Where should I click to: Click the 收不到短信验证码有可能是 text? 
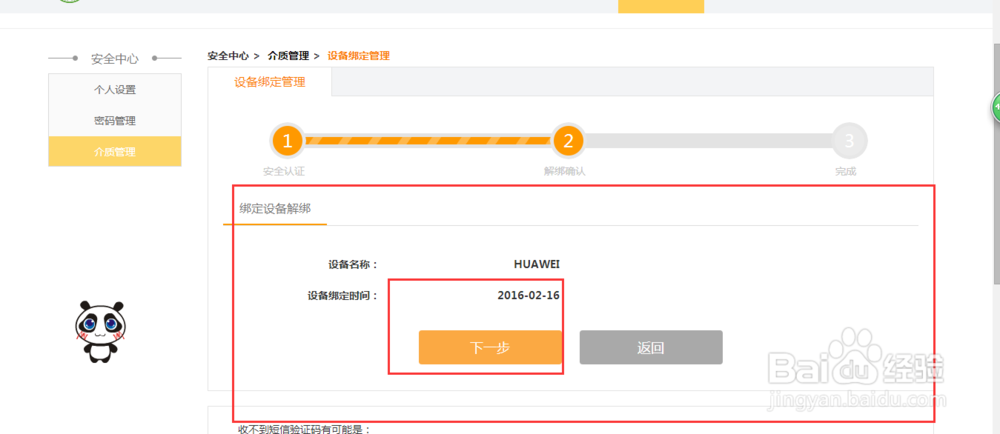(x=305, y=429)
